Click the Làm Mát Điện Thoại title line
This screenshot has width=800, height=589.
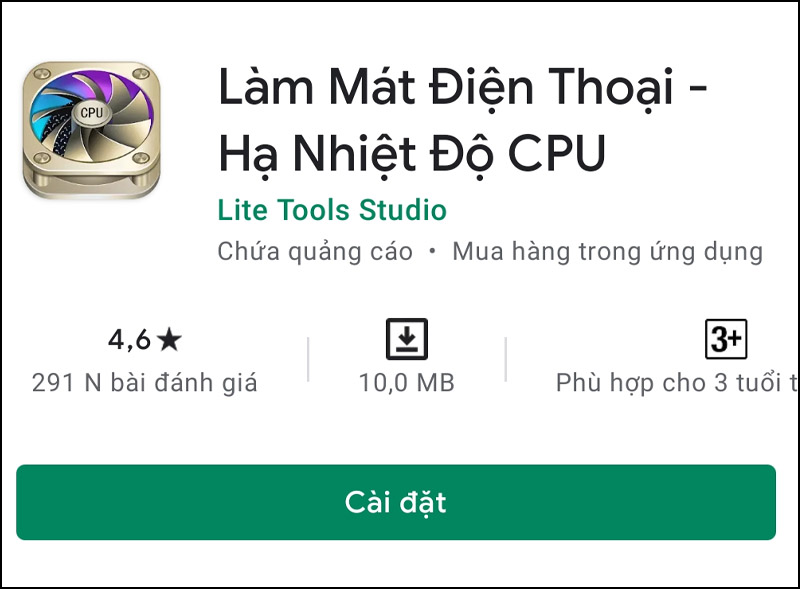462,88
